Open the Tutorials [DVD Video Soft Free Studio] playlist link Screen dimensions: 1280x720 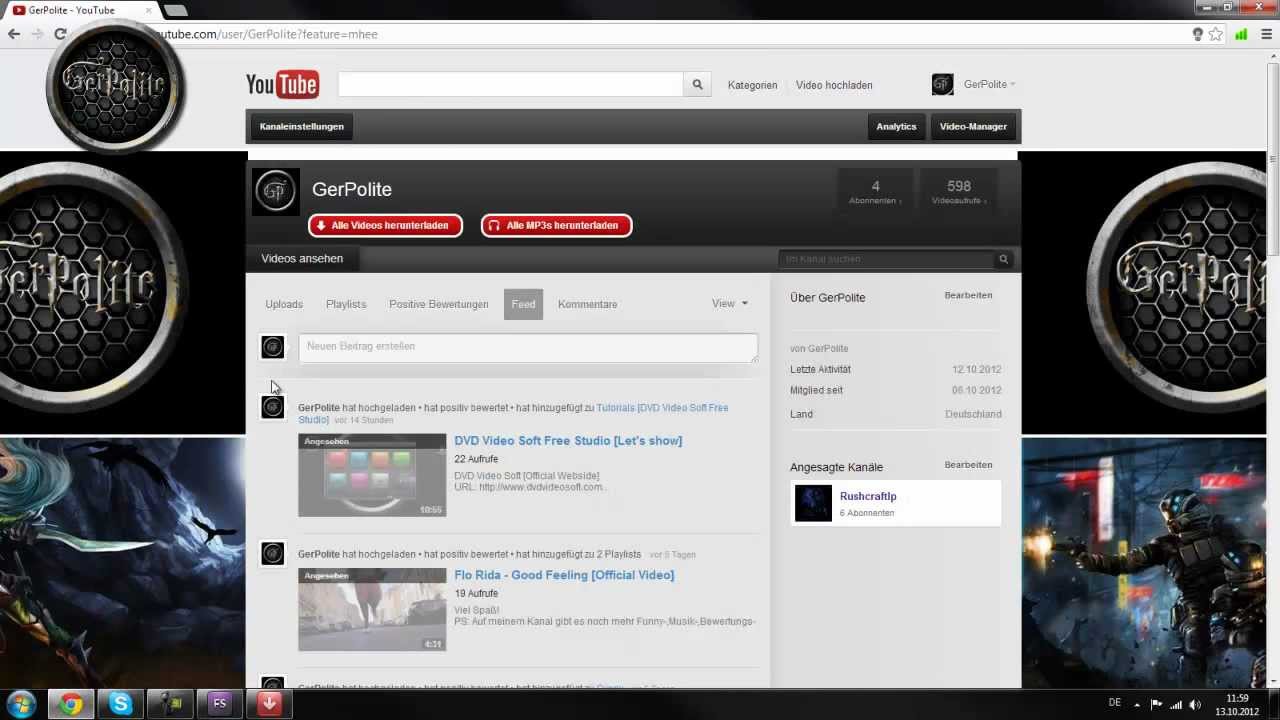[662, 408]
